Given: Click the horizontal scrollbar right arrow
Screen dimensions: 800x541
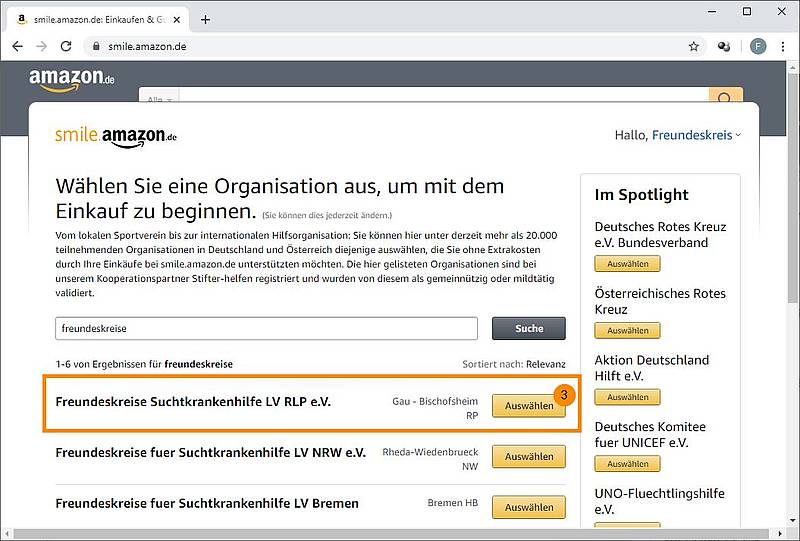Looking at the screenshot, I should [x=780, y=534].
